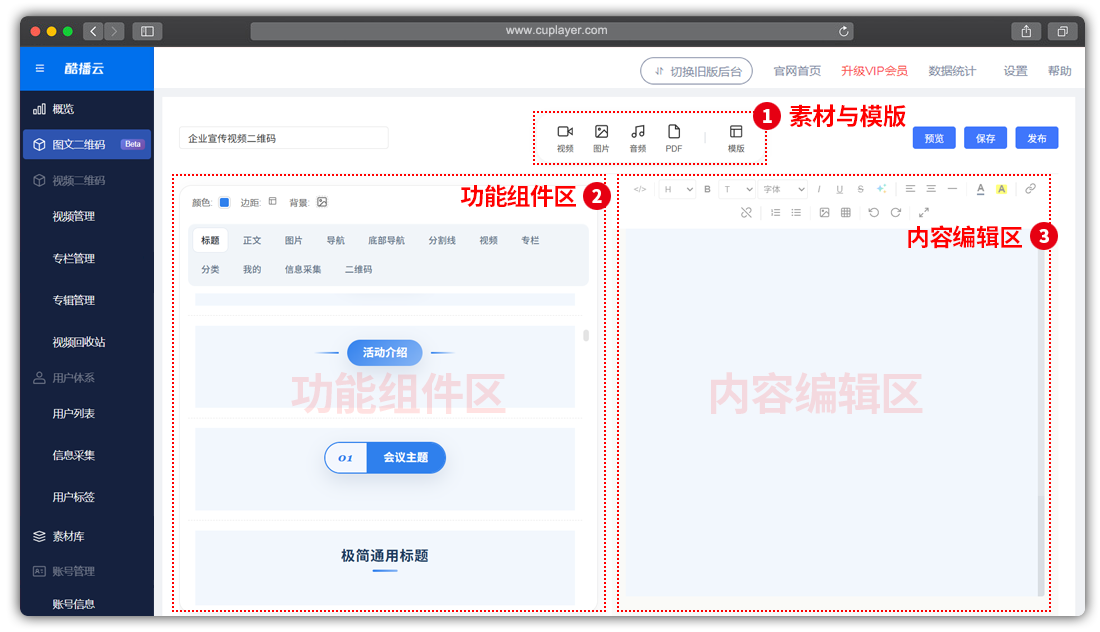
Task: Click the 图片 image material icon
Action: (x=601, y=138)
